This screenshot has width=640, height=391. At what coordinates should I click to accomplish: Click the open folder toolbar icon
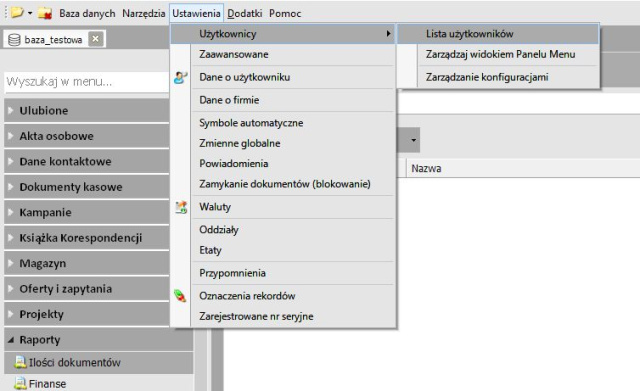(x=17, y=13)
